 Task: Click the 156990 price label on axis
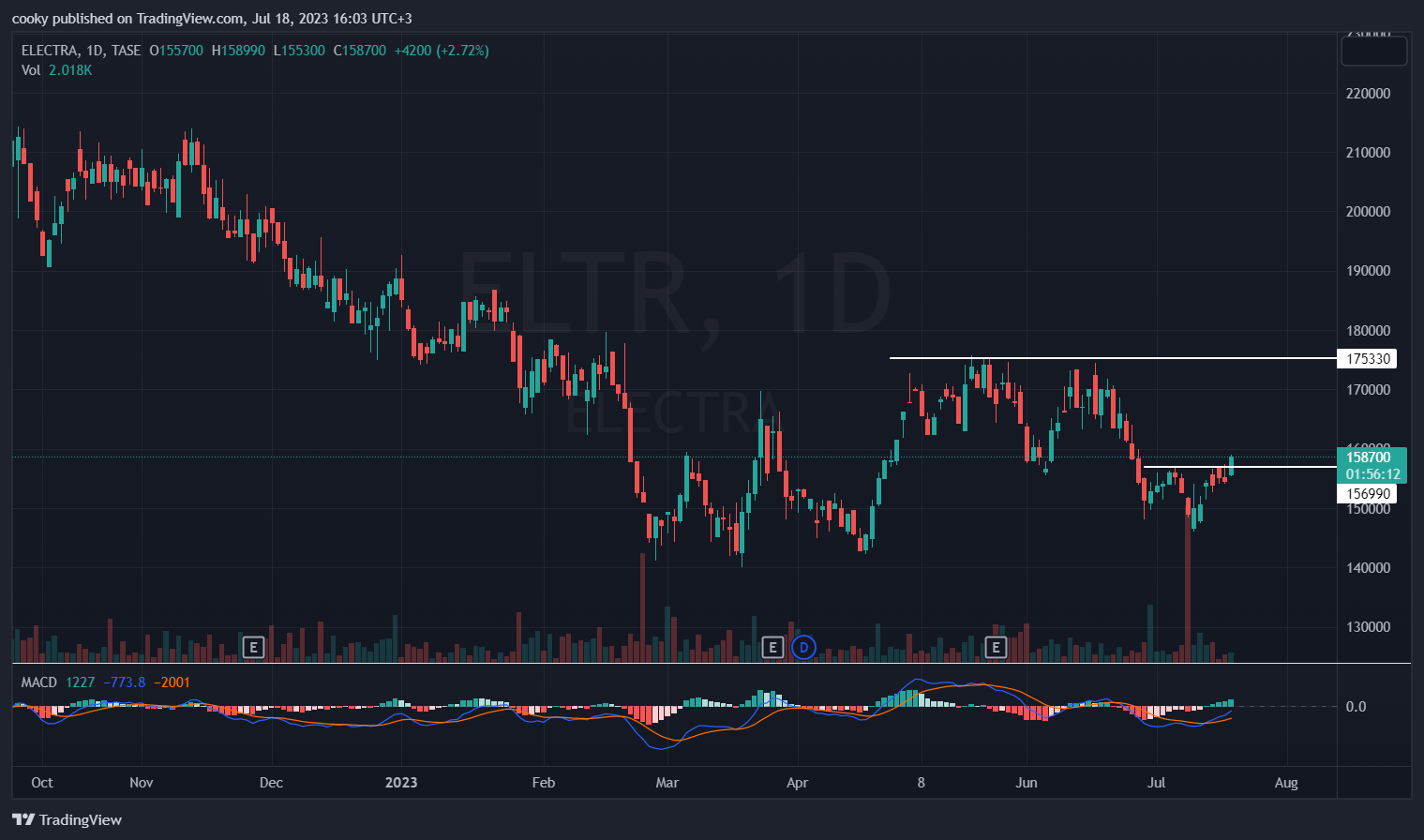click(x=1368, y=493)
